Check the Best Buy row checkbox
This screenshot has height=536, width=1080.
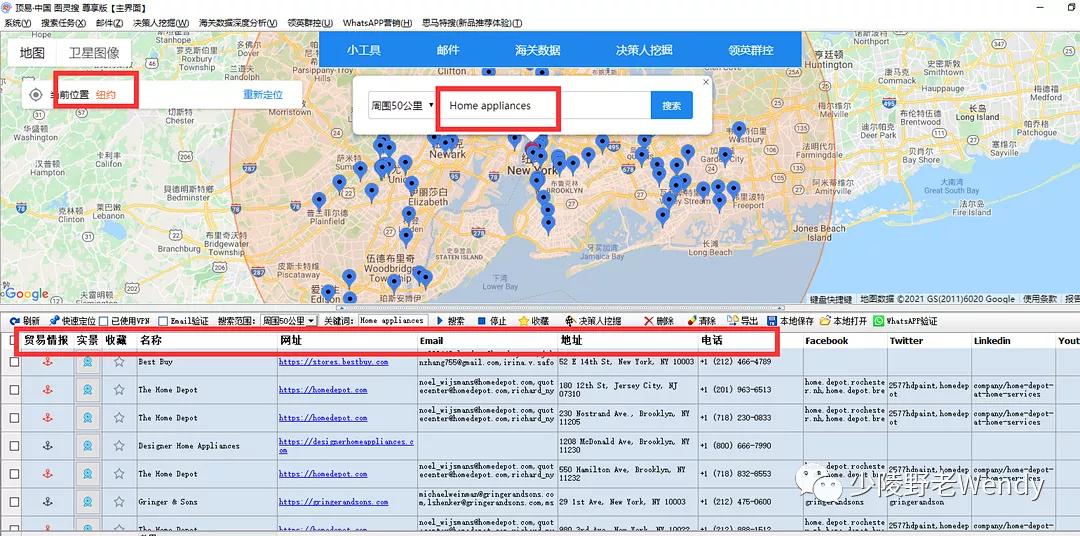14,362
